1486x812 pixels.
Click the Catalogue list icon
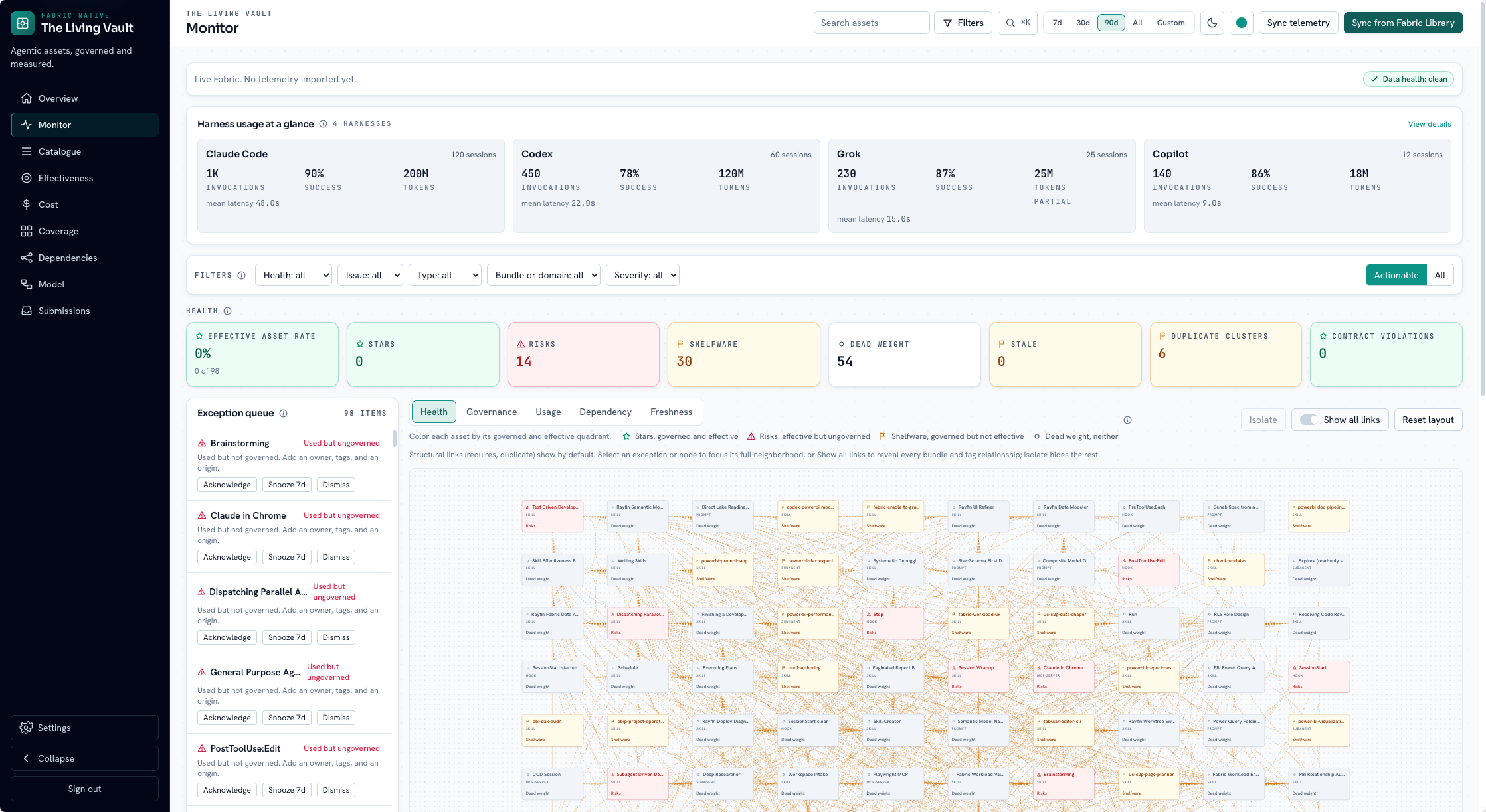click(x=27, y=151)
